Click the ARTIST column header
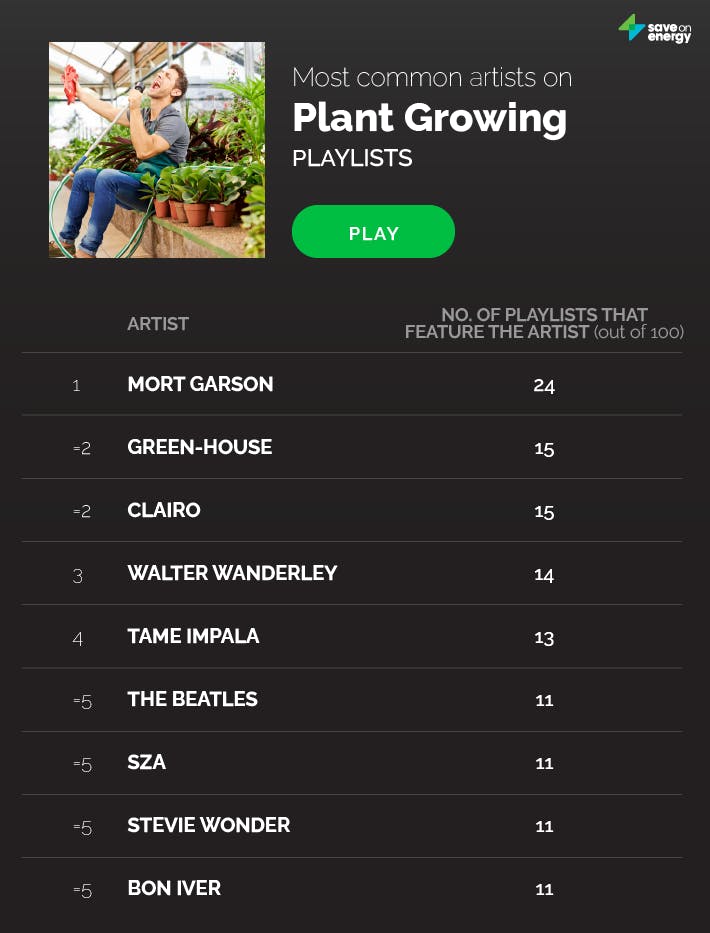710x933 pixels. (158, 324)
